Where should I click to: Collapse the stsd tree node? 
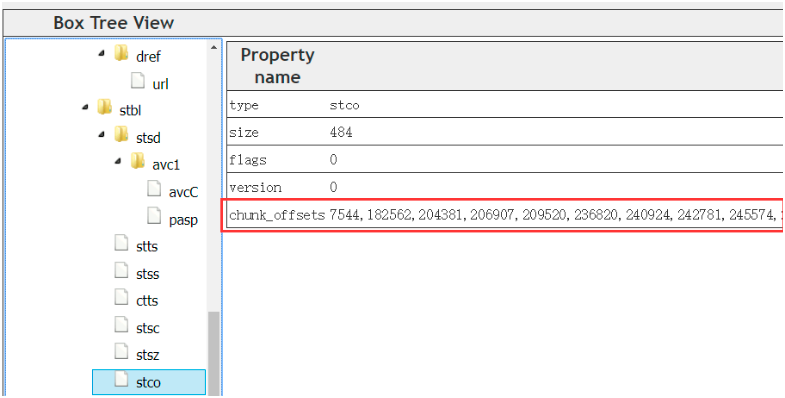[102, 134]
